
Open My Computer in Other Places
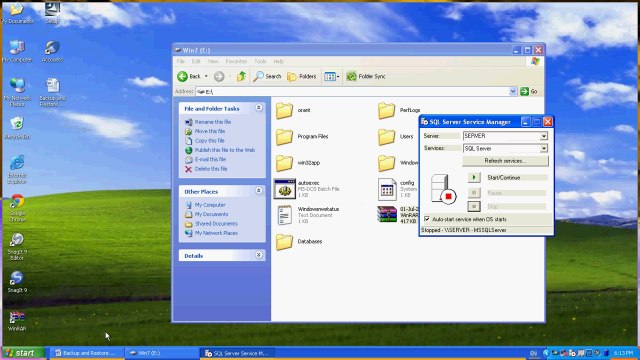coord(210,205)
